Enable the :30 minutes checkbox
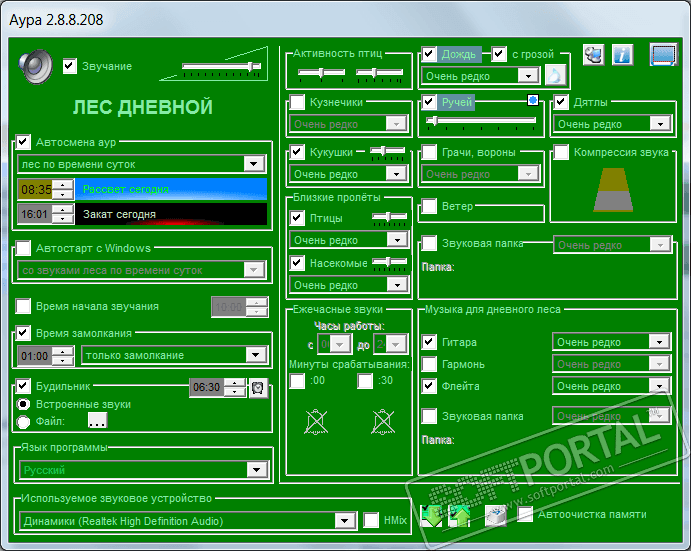 tap(365, 380)
